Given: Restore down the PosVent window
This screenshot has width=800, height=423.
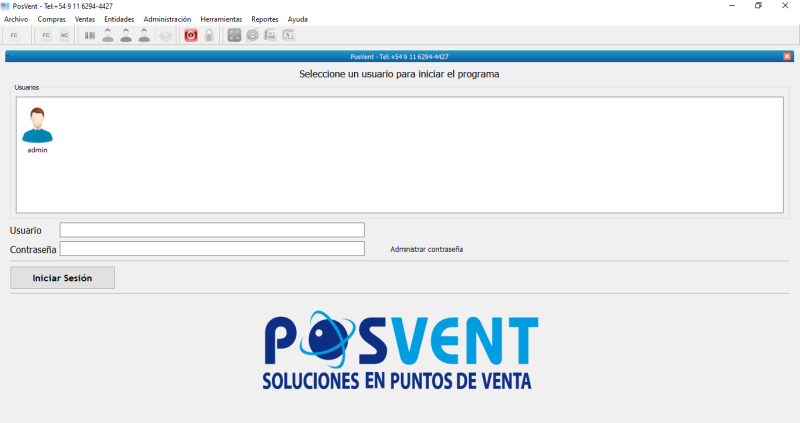Looking at the screenshot, I should 758,6.
